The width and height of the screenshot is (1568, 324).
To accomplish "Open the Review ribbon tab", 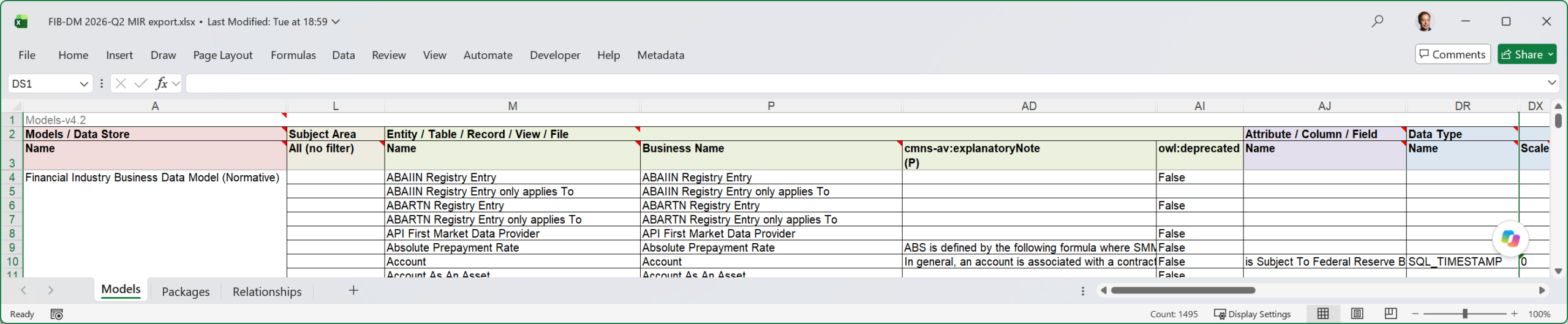I will (x=389, y=55).
